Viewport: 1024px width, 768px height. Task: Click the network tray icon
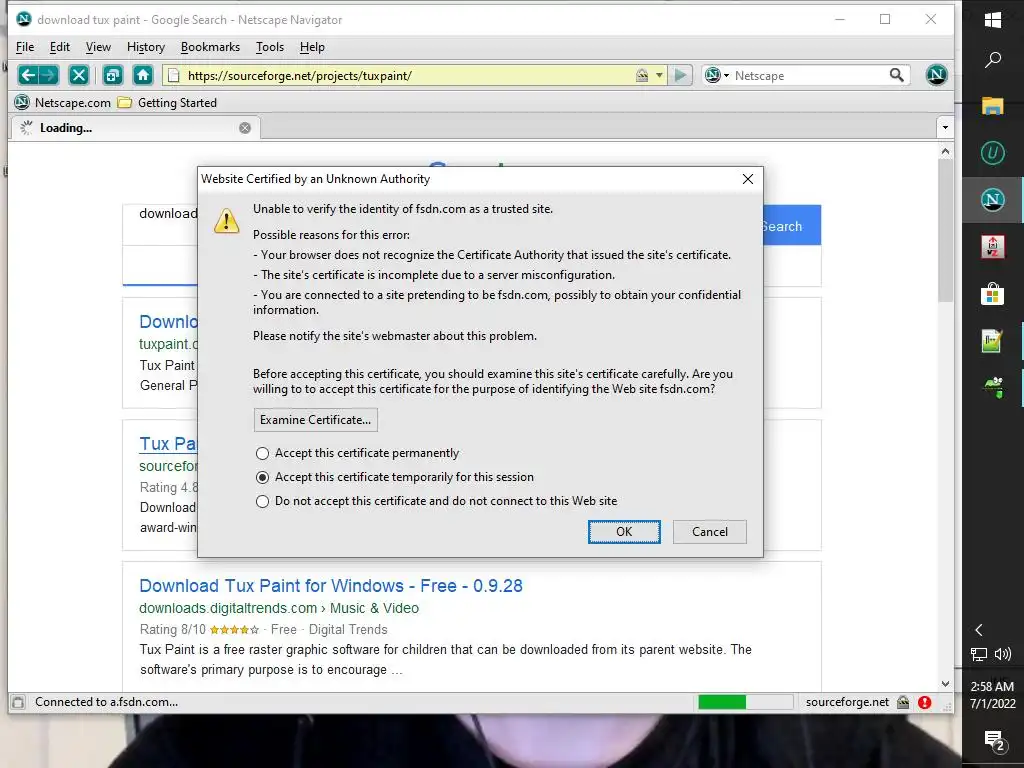coord(979,654)
